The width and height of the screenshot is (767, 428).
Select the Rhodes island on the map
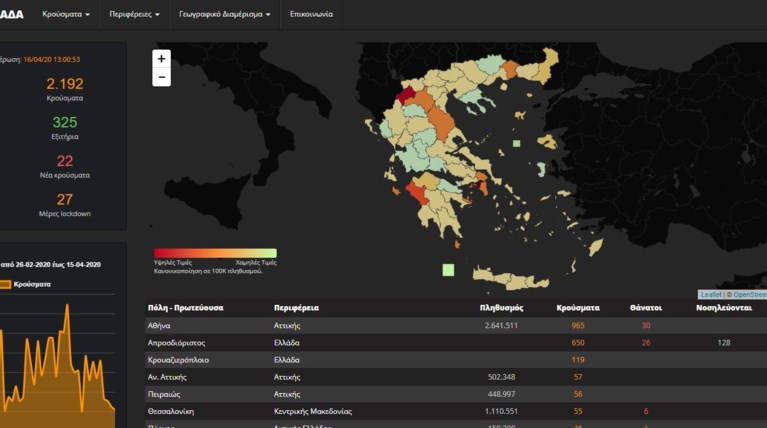coord(596,247)
